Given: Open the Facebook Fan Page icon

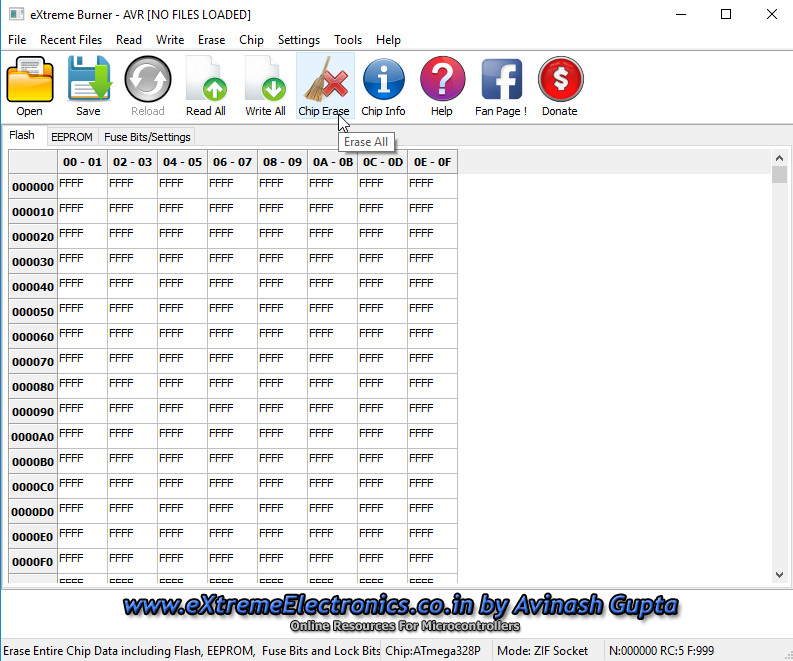Looking at the screenshot, I should (501, 86).
